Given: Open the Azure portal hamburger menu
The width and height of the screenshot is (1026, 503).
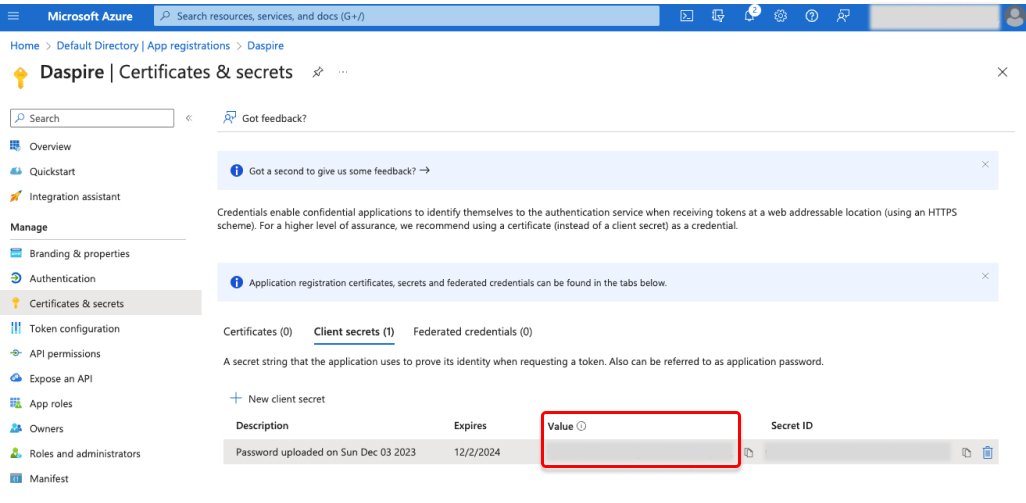Looking at the screenshot, I should coord(13,16).
